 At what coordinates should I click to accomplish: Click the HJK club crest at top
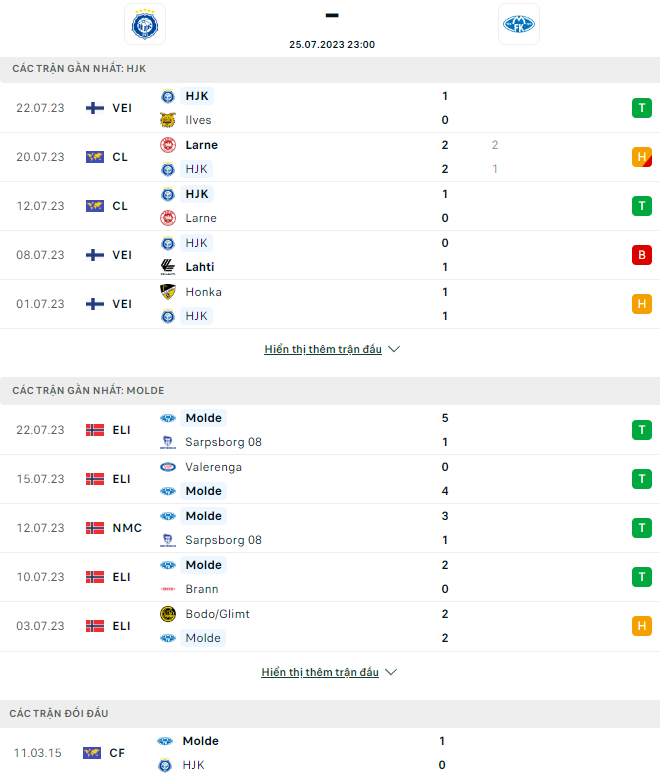click(145, 24)
